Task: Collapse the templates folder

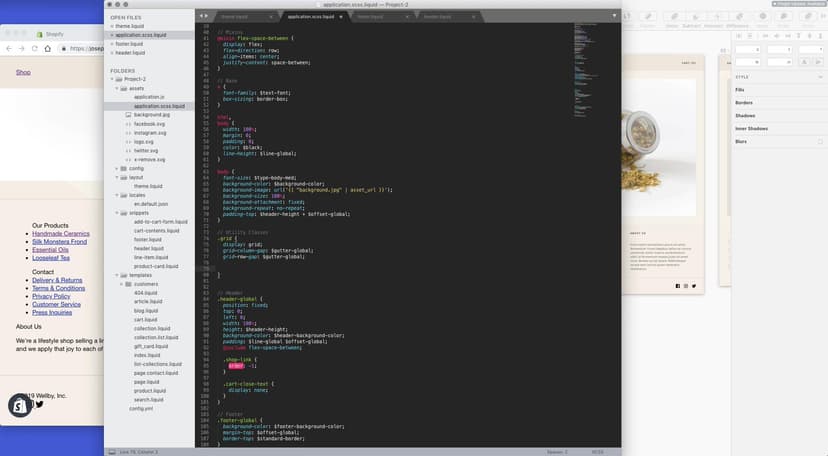Action: 116,275
